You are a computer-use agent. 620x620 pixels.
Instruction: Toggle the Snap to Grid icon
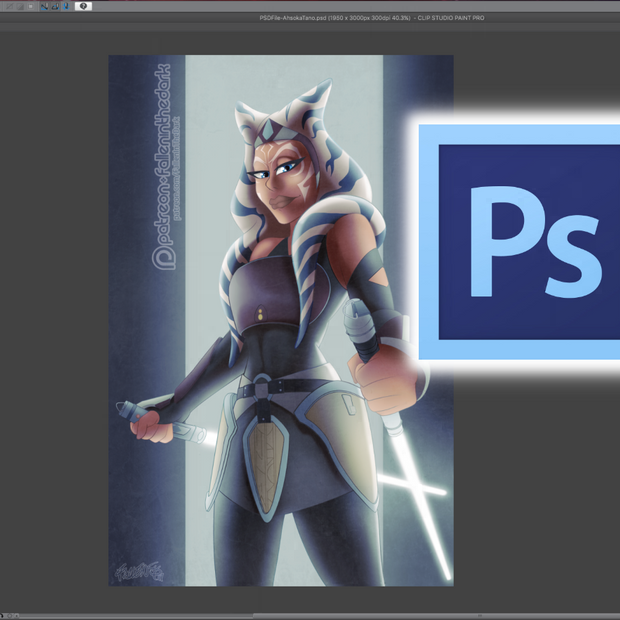click(x=66, y=6)
